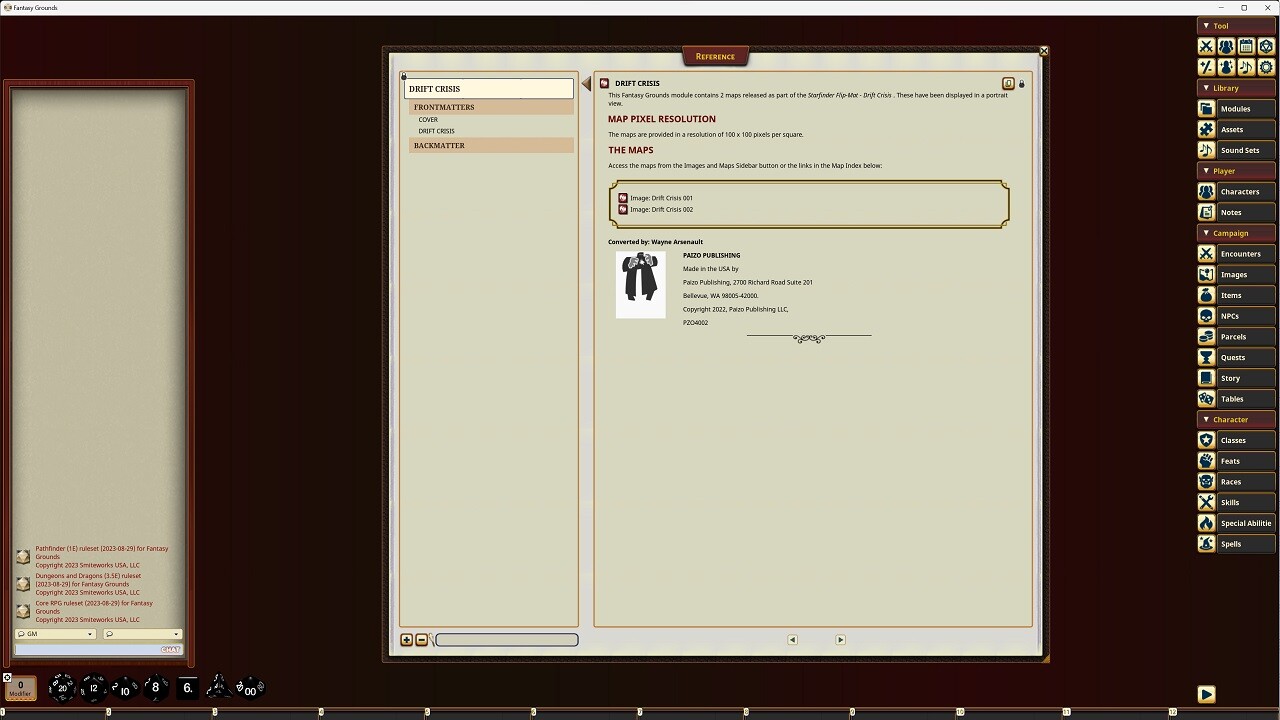Open the Sound playback tool icon
1280x720 pixels.
pyautogui.click(x=1246, y=66)
